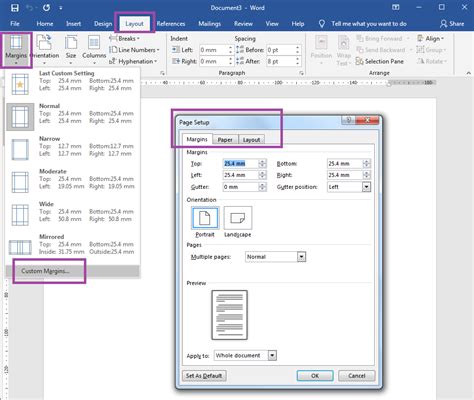
Task: Click the Indent Left value field
Action: tap(213, 50)
